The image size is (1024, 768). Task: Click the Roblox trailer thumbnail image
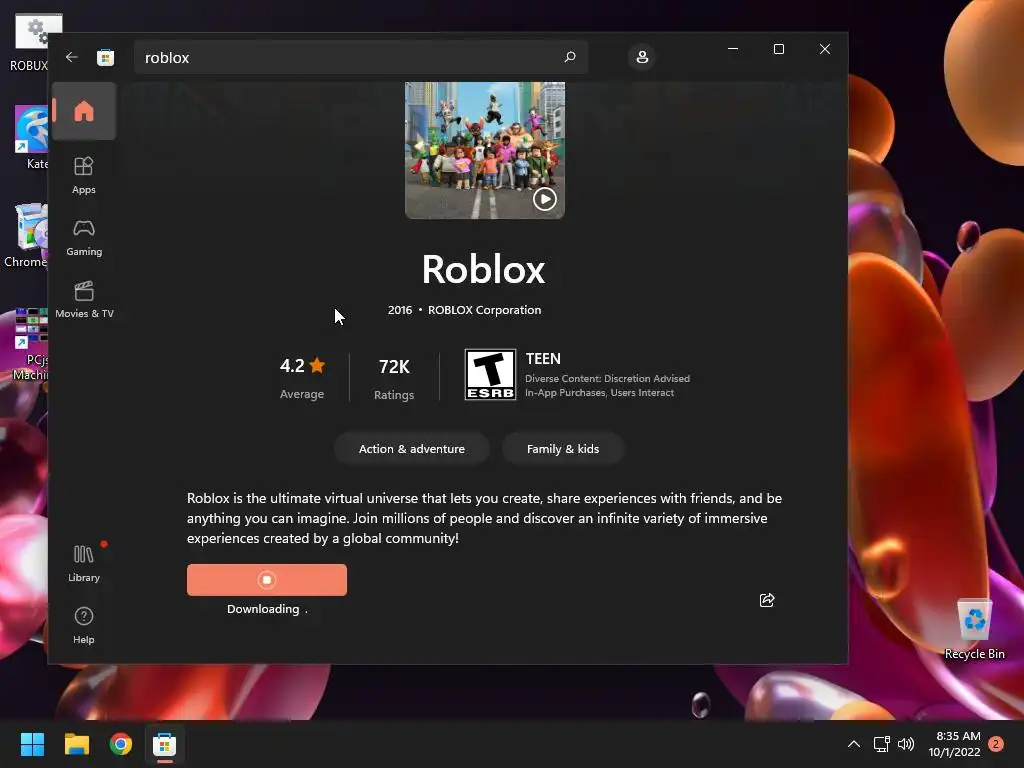pos(485,150)
